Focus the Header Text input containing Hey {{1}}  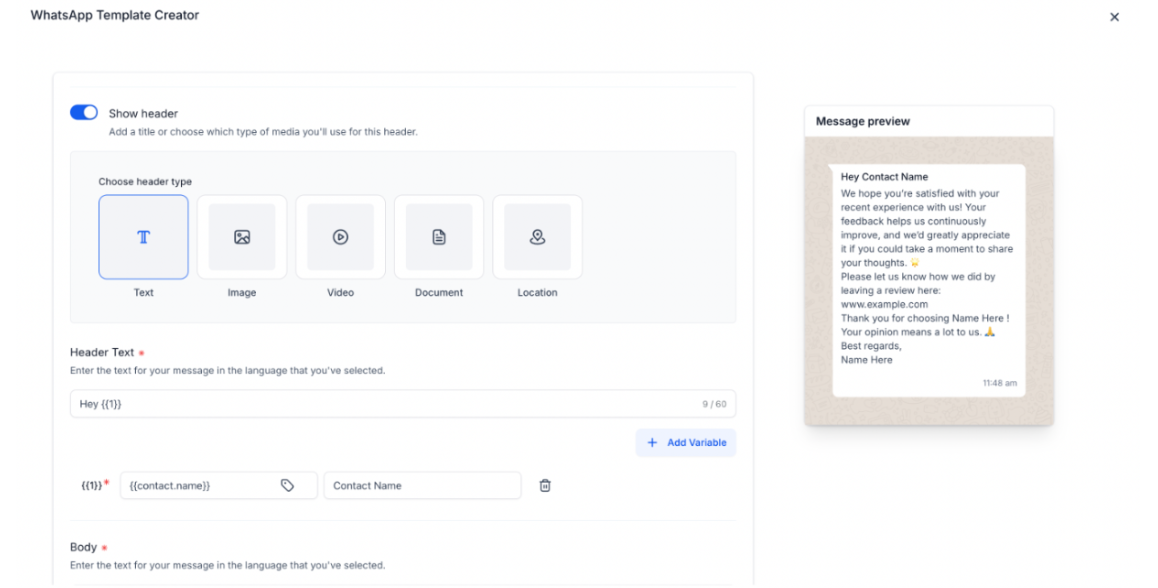(x=380, y=404)
